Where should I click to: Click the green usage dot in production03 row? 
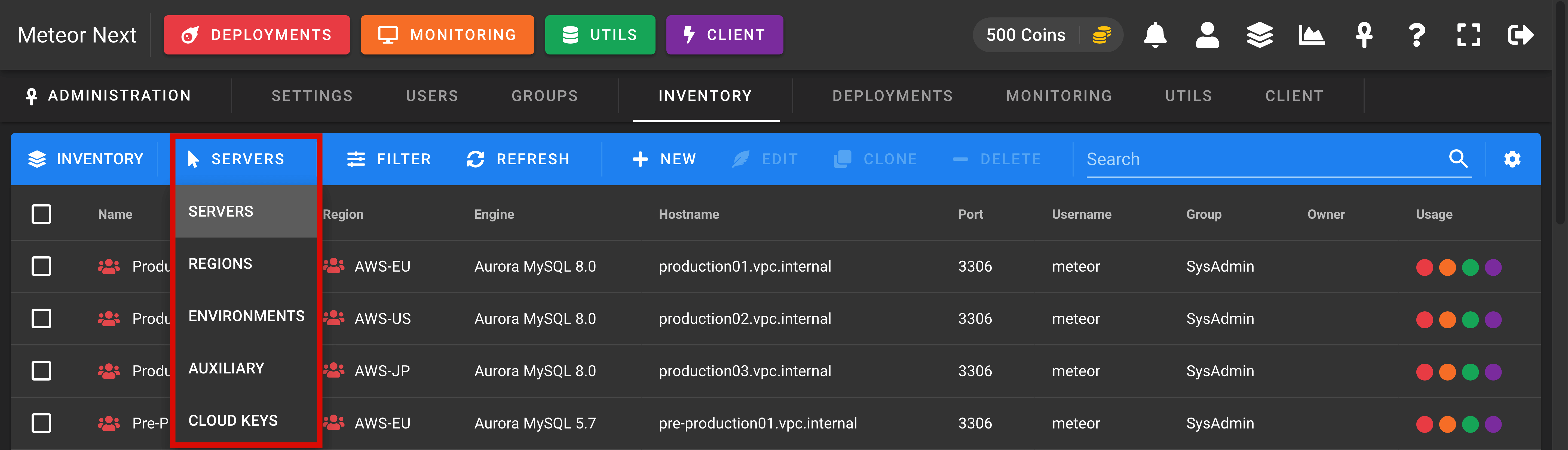1471,372
